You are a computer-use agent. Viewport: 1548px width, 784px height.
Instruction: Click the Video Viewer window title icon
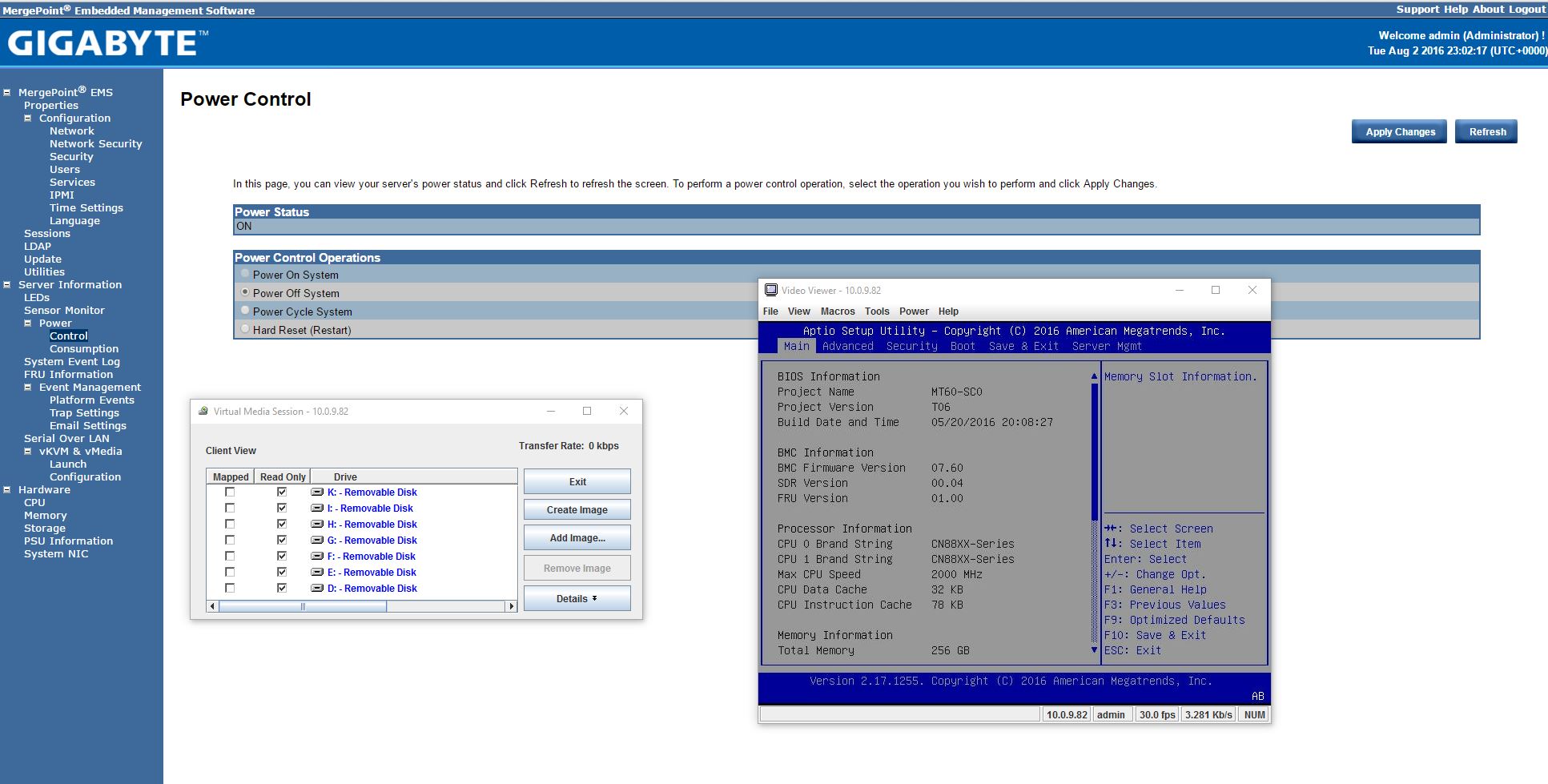coord(771,291)
